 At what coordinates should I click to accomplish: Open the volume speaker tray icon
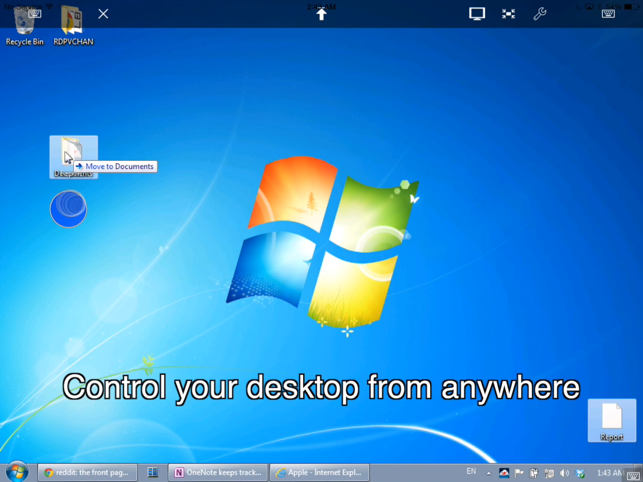564,473
